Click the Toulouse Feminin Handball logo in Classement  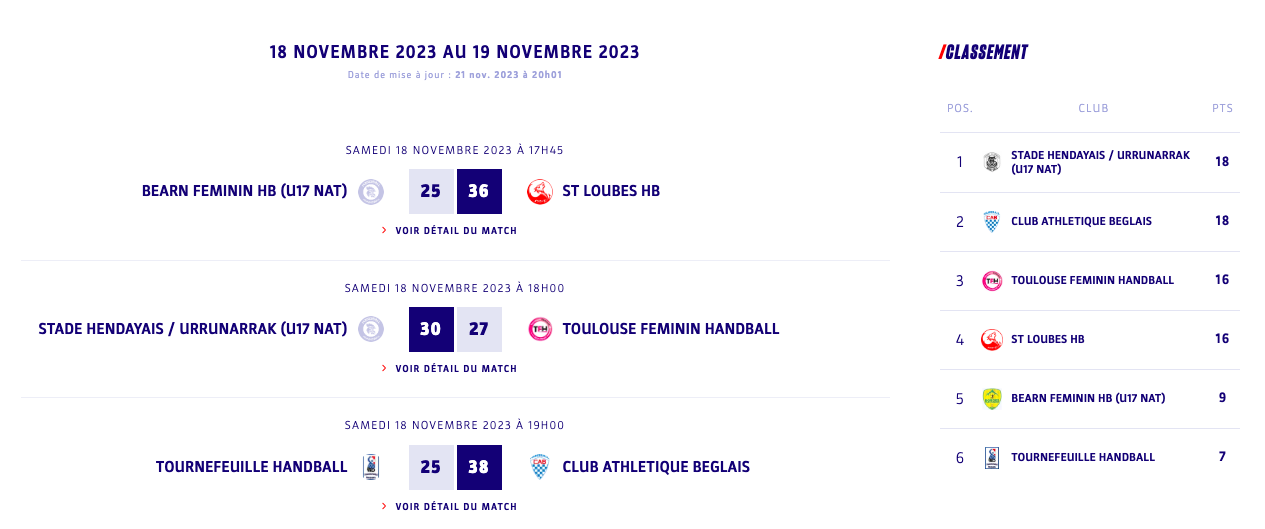992,280
